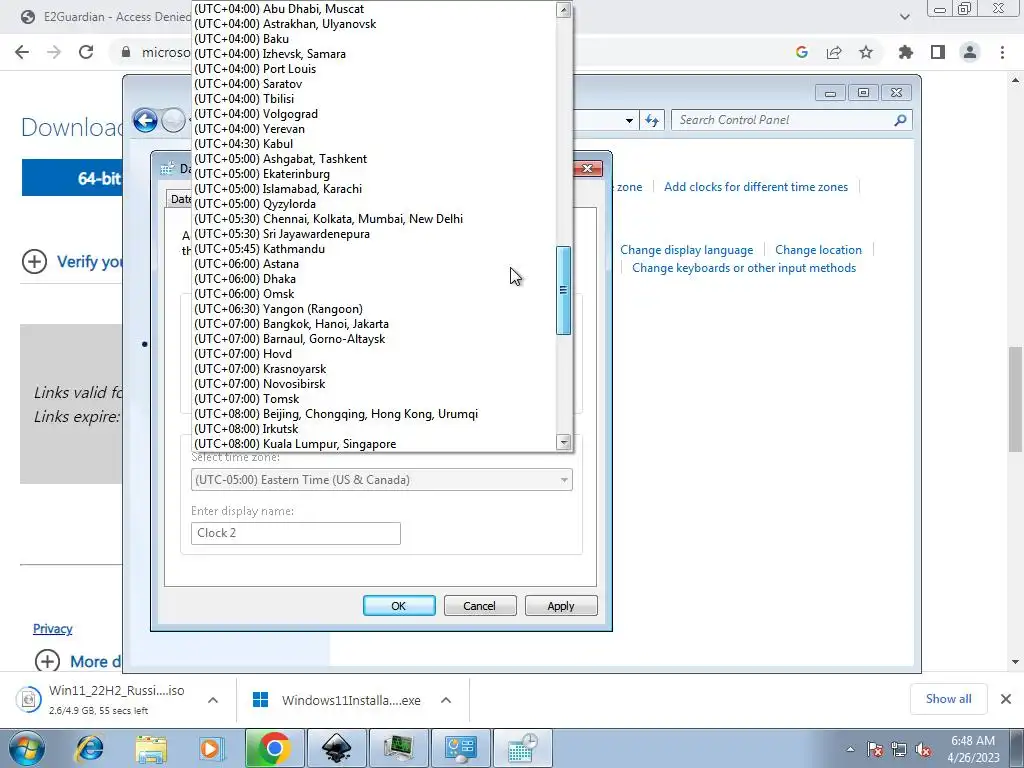Select (UTC+04:00) Abu Dhabi, Muscat time zone
This screenshot has width=1024, height=768.
click(x=374, y=9)
